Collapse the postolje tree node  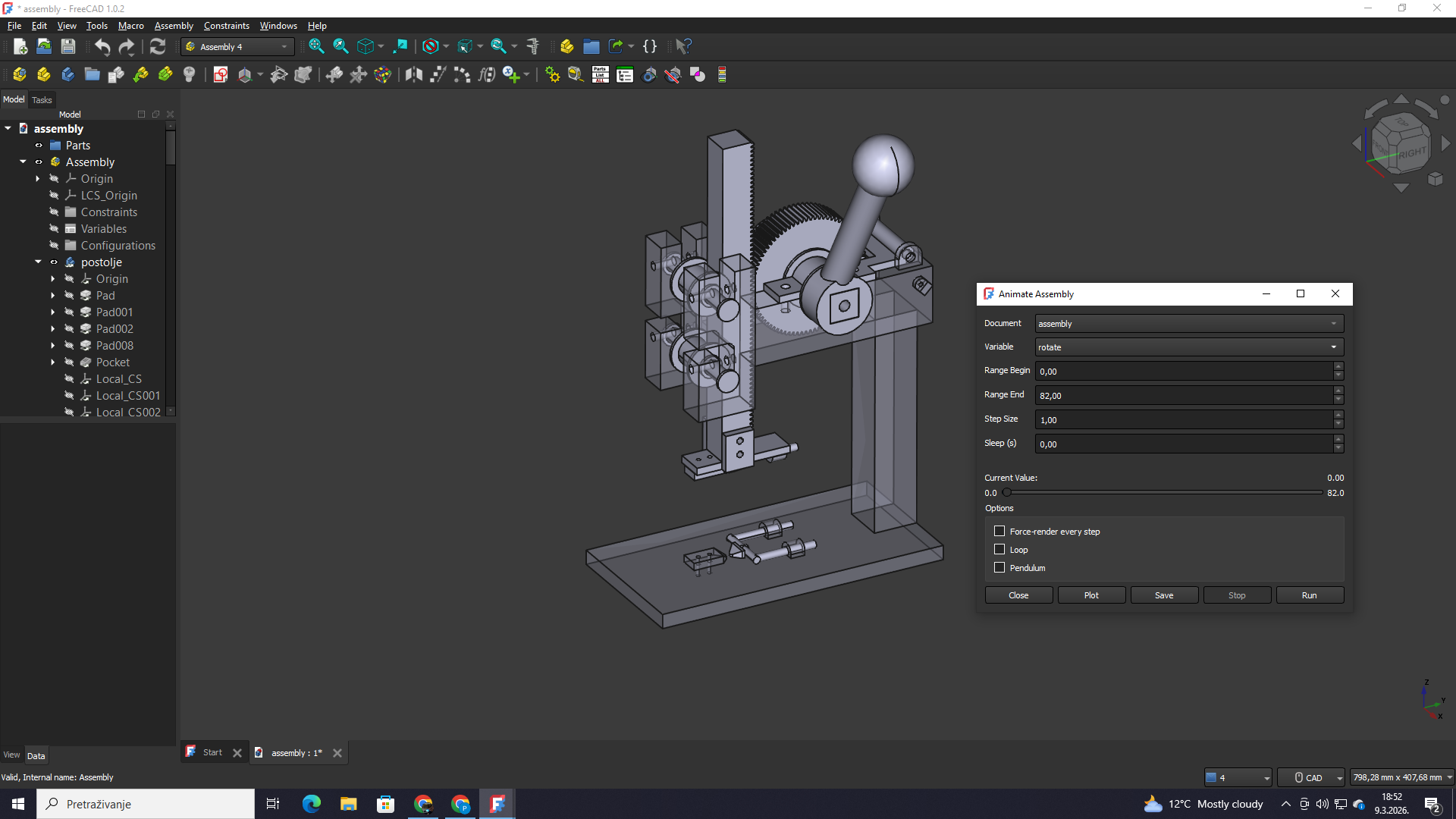[x=38, y=262]
